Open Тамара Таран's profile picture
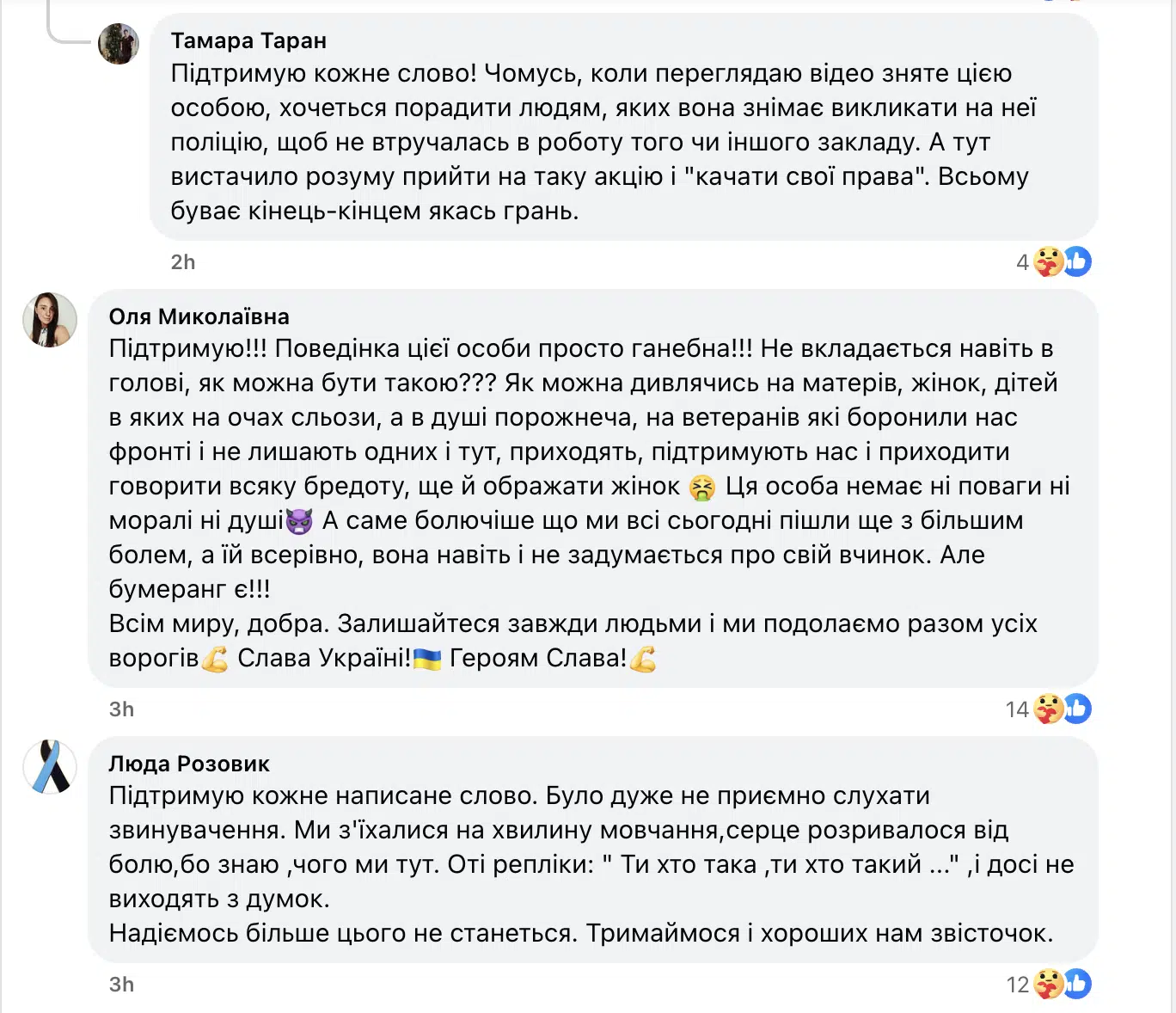The height and width of the screenshot is (1013, 1176). [x=119, y=44]
